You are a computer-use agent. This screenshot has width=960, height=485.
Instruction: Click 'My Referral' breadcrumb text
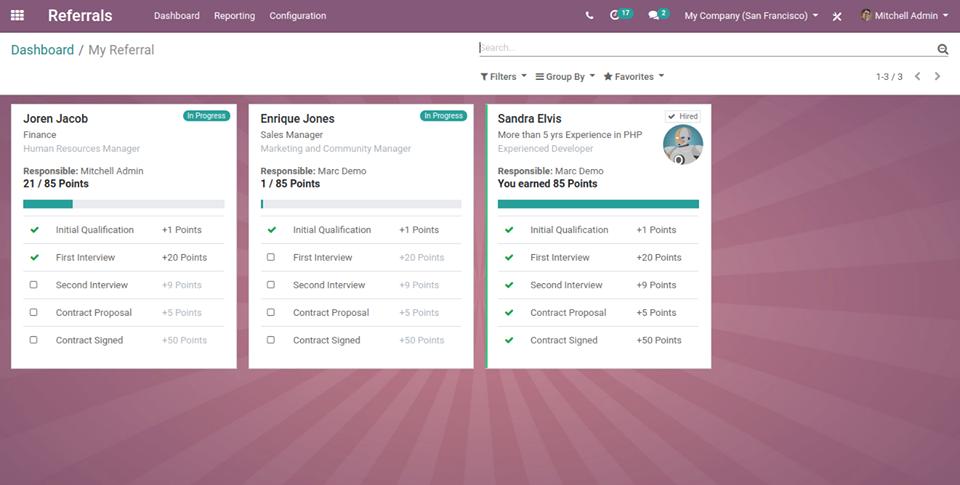coord(121,50)
